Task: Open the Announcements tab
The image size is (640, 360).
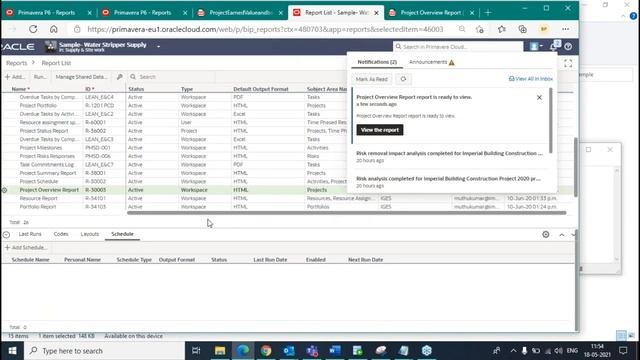Action: (431, 62)
